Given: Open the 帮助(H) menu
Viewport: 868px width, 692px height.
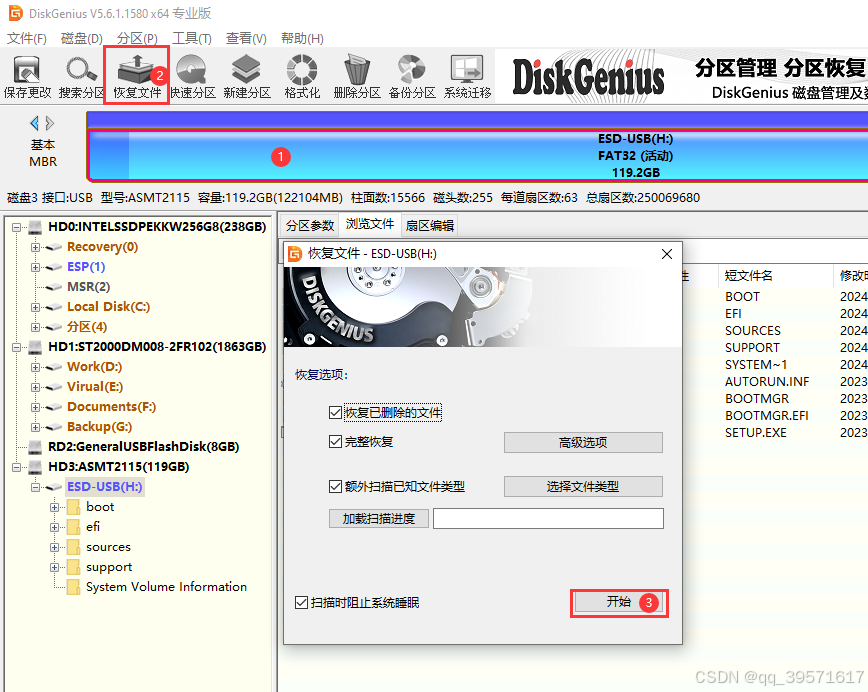Looking at the screenshot, I should [302, 38].
